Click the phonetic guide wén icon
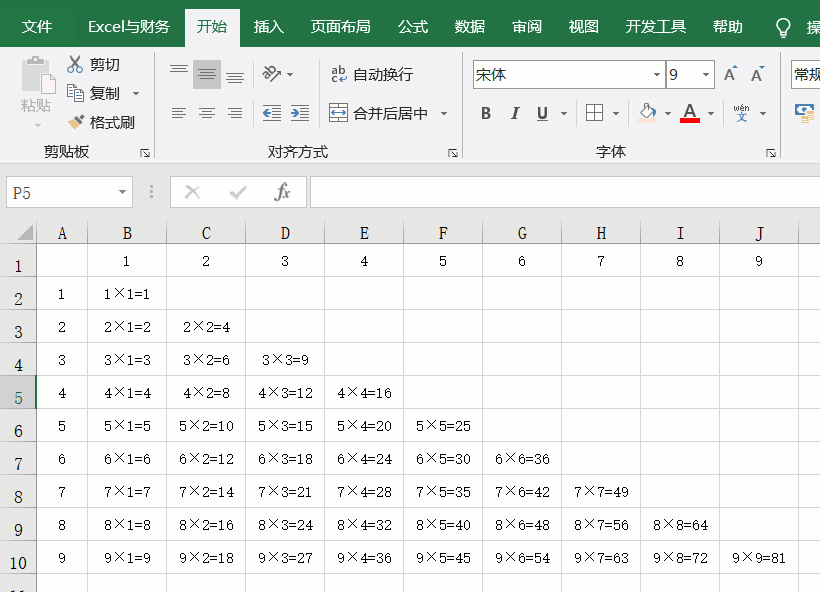 point(742,113)
